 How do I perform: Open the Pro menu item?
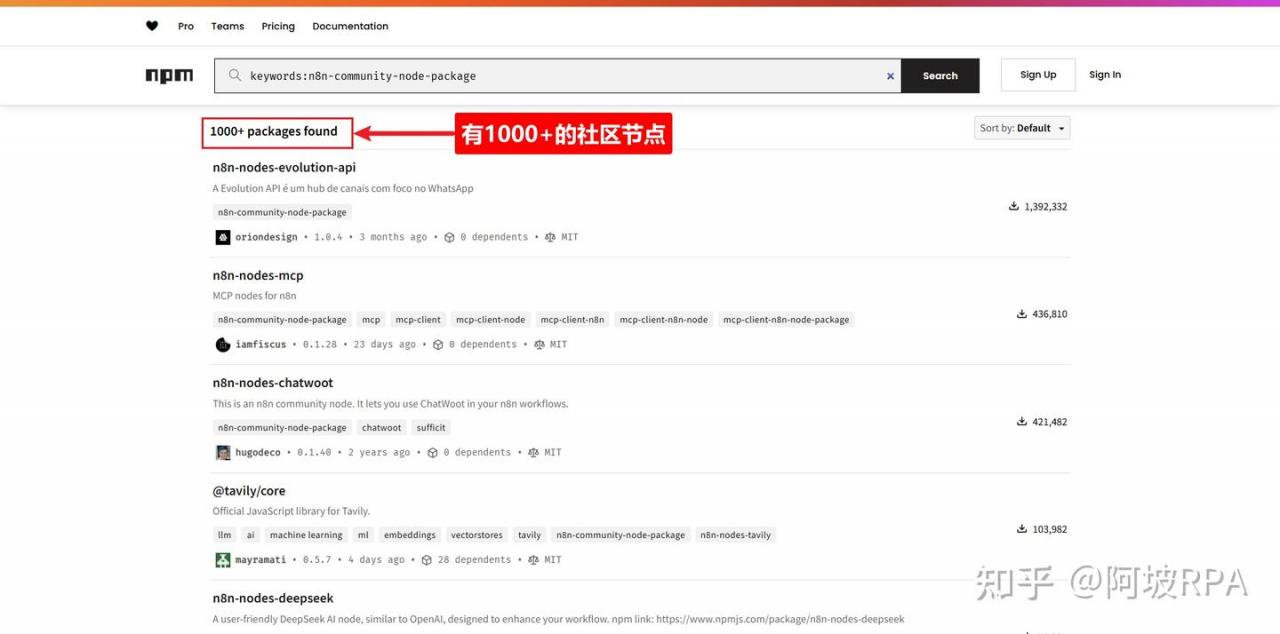(186, 26)
